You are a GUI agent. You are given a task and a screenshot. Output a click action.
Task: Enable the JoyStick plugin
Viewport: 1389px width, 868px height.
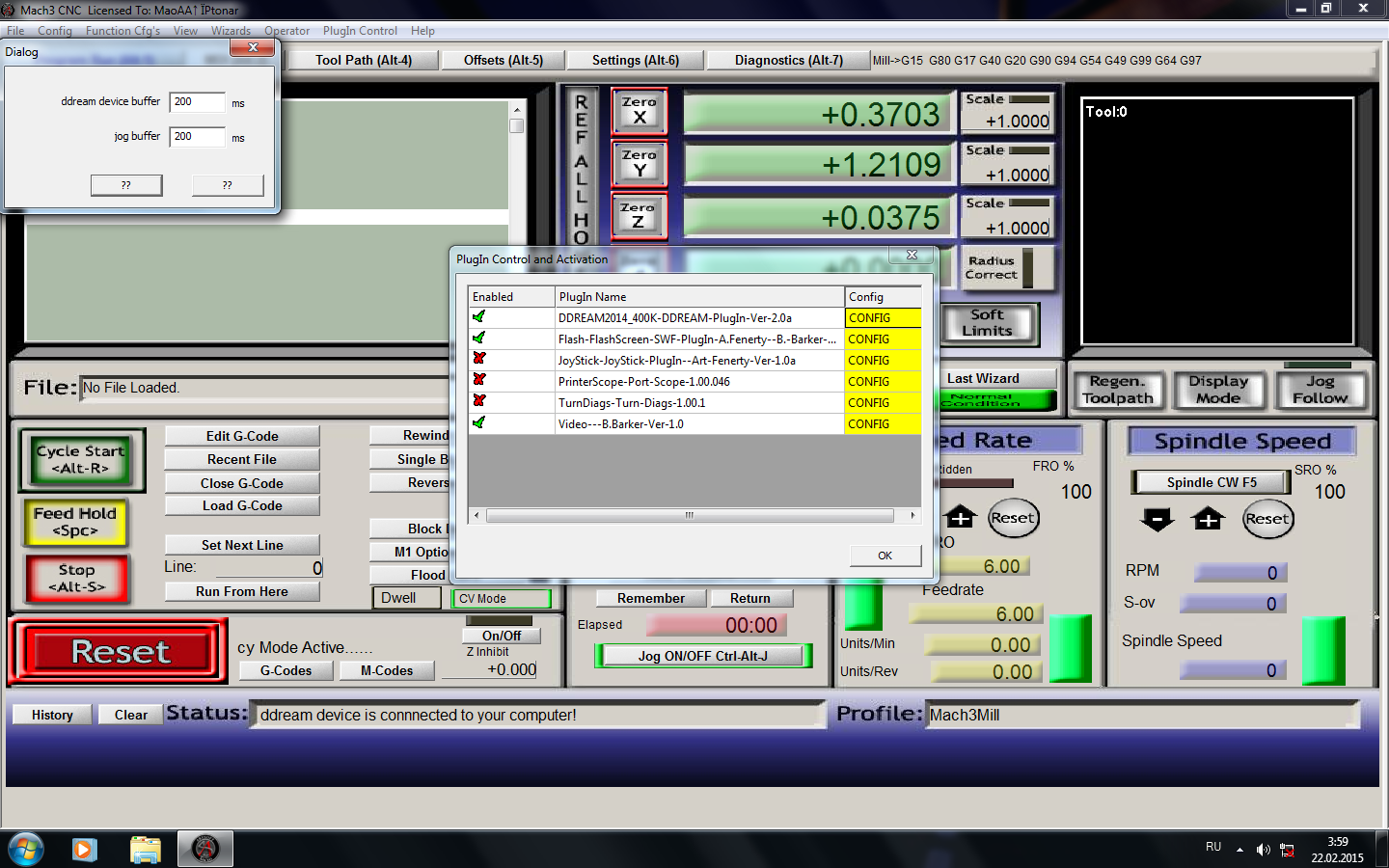479,360
